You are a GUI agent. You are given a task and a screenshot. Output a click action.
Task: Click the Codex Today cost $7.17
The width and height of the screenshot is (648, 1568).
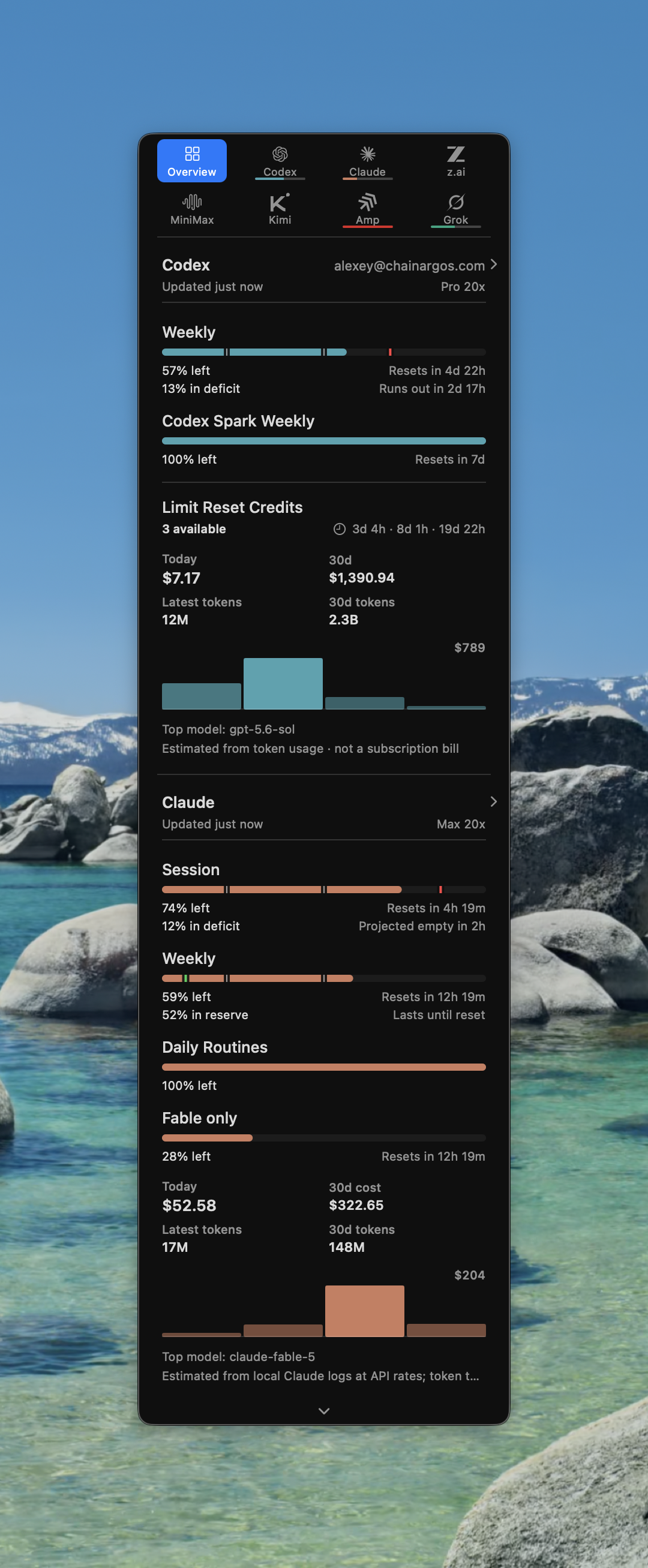click(x=181, y=578)
